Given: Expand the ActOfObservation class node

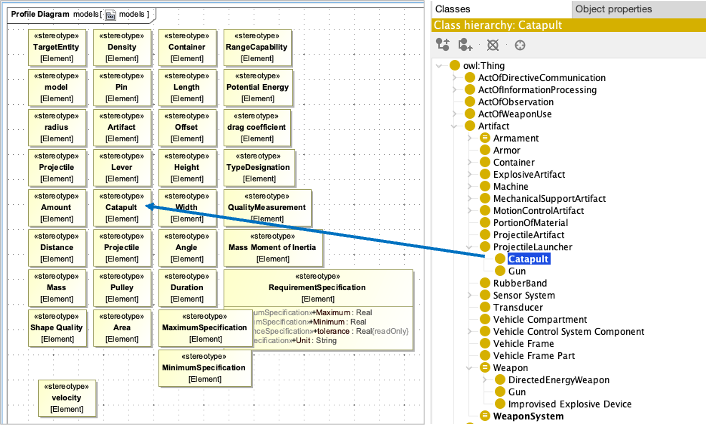Looking at the screenshot, I should (456, 102).
